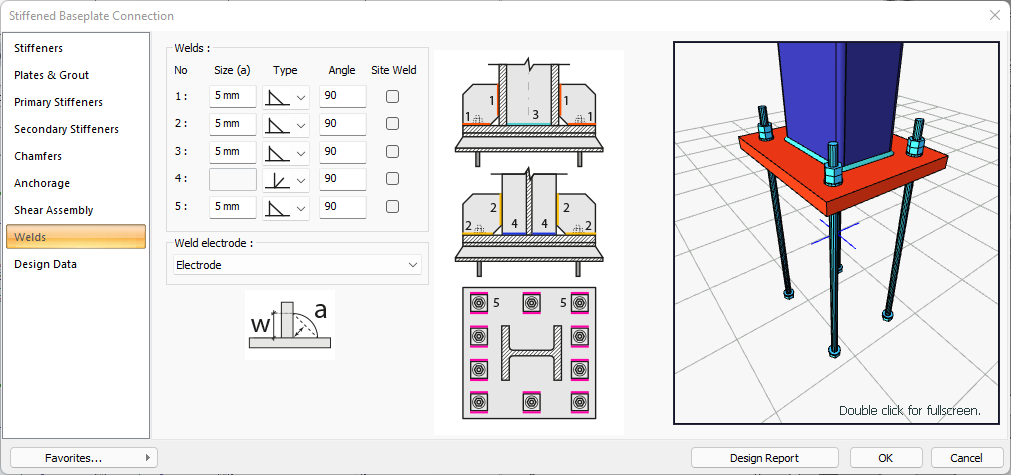Screen dimensions: 1011x475
Task: Open weld type dropdown for weld 3
Action: click(287, 152)
